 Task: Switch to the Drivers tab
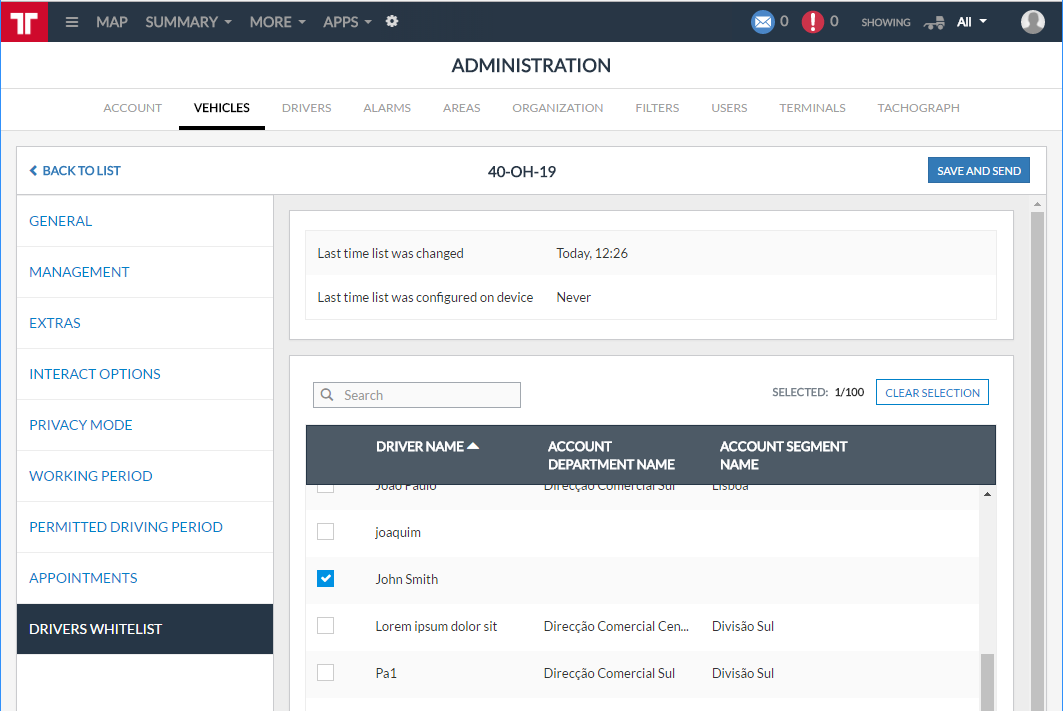click(306, 108)
